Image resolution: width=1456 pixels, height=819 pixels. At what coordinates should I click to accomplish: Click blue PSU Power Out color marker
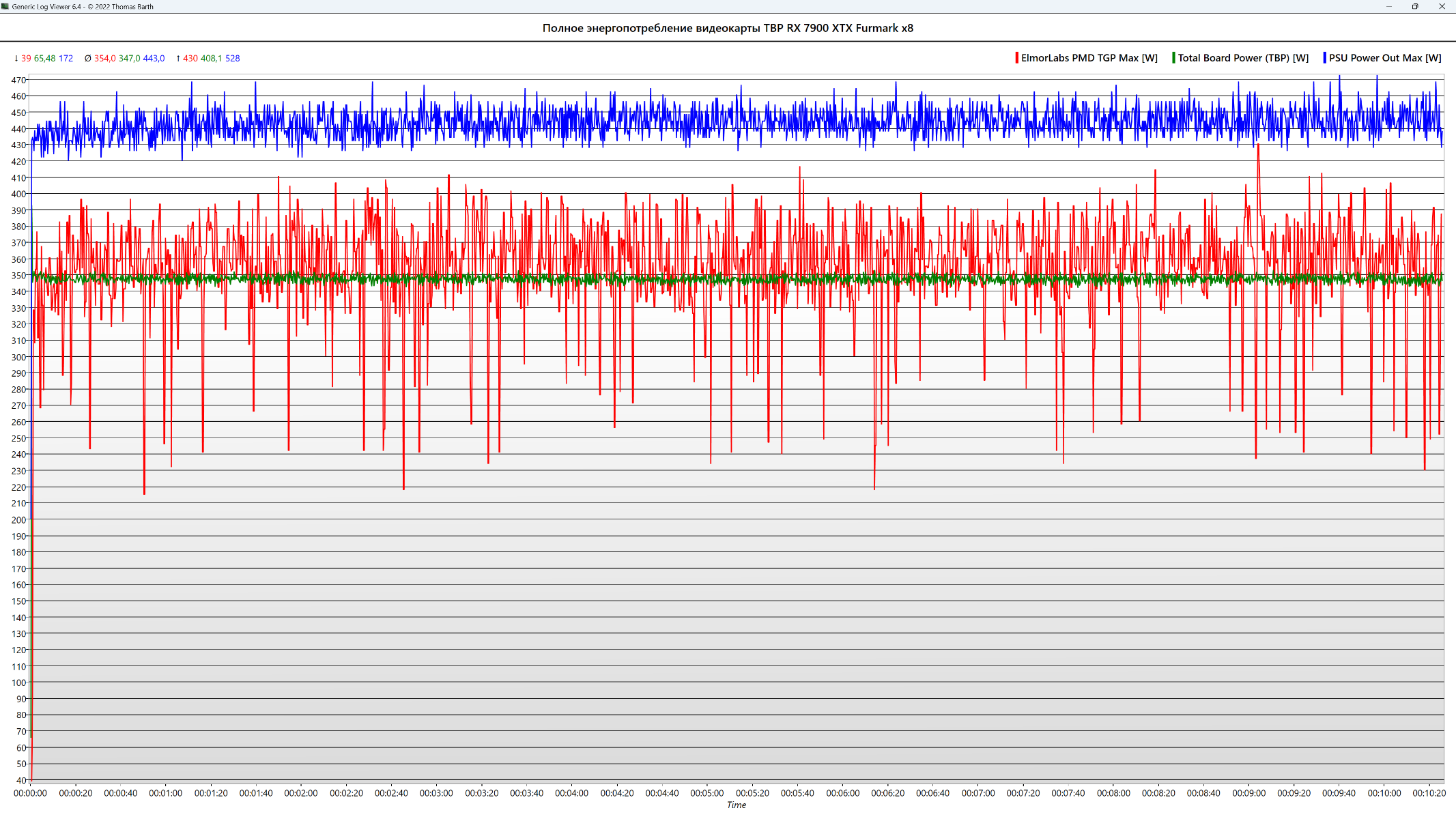pos(1324,58)
